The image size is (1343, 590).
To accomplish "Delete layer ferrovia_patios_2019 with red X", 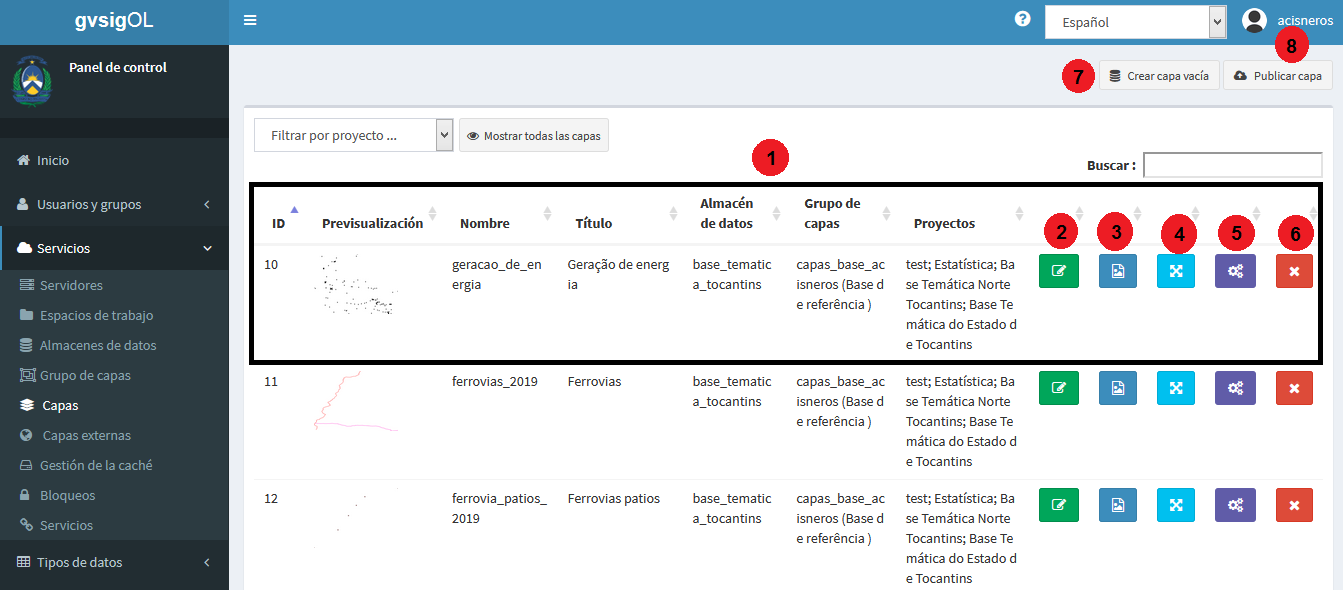I will tap(1294, 505).
